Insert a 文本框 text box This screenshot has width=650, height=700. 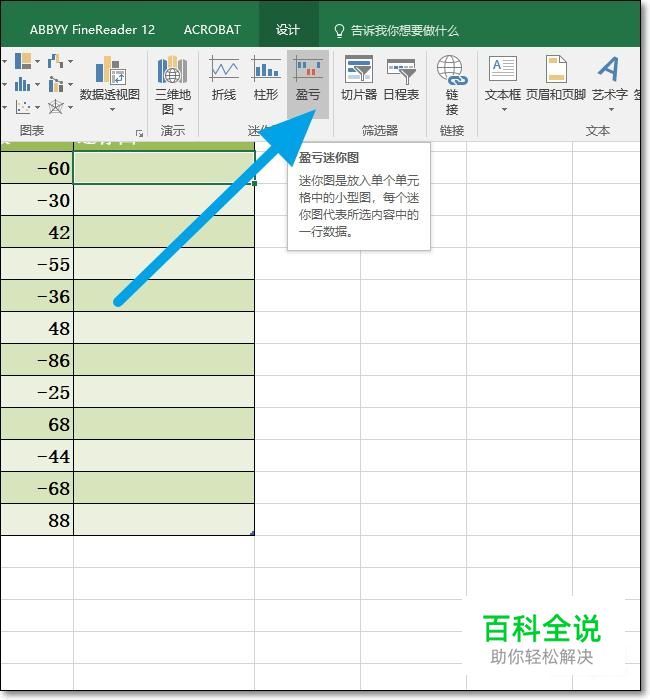(503, 77)
